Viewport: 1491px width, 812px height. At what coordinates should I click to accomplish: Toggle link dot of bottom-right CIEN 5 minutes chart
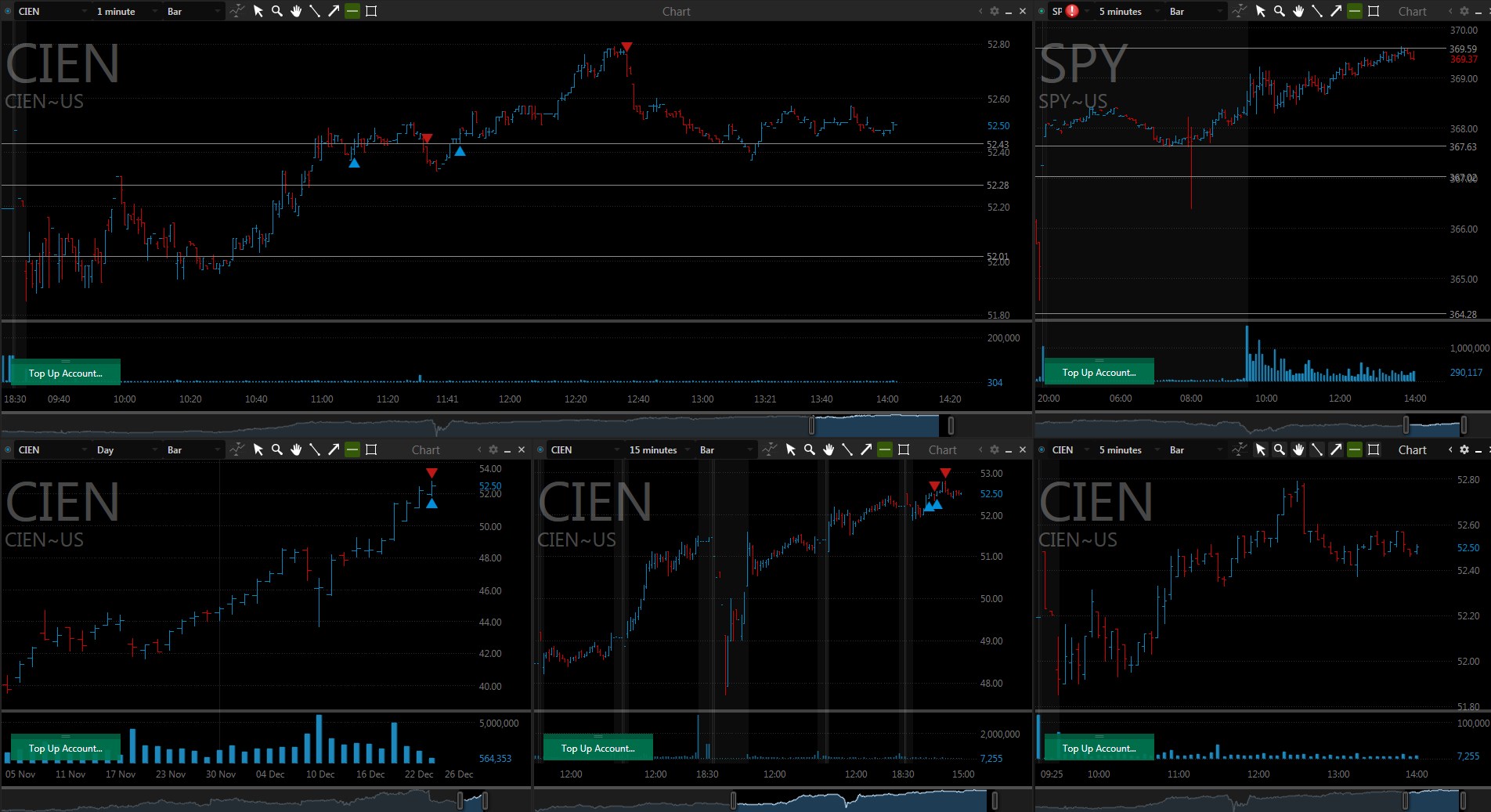(1042, 449)
